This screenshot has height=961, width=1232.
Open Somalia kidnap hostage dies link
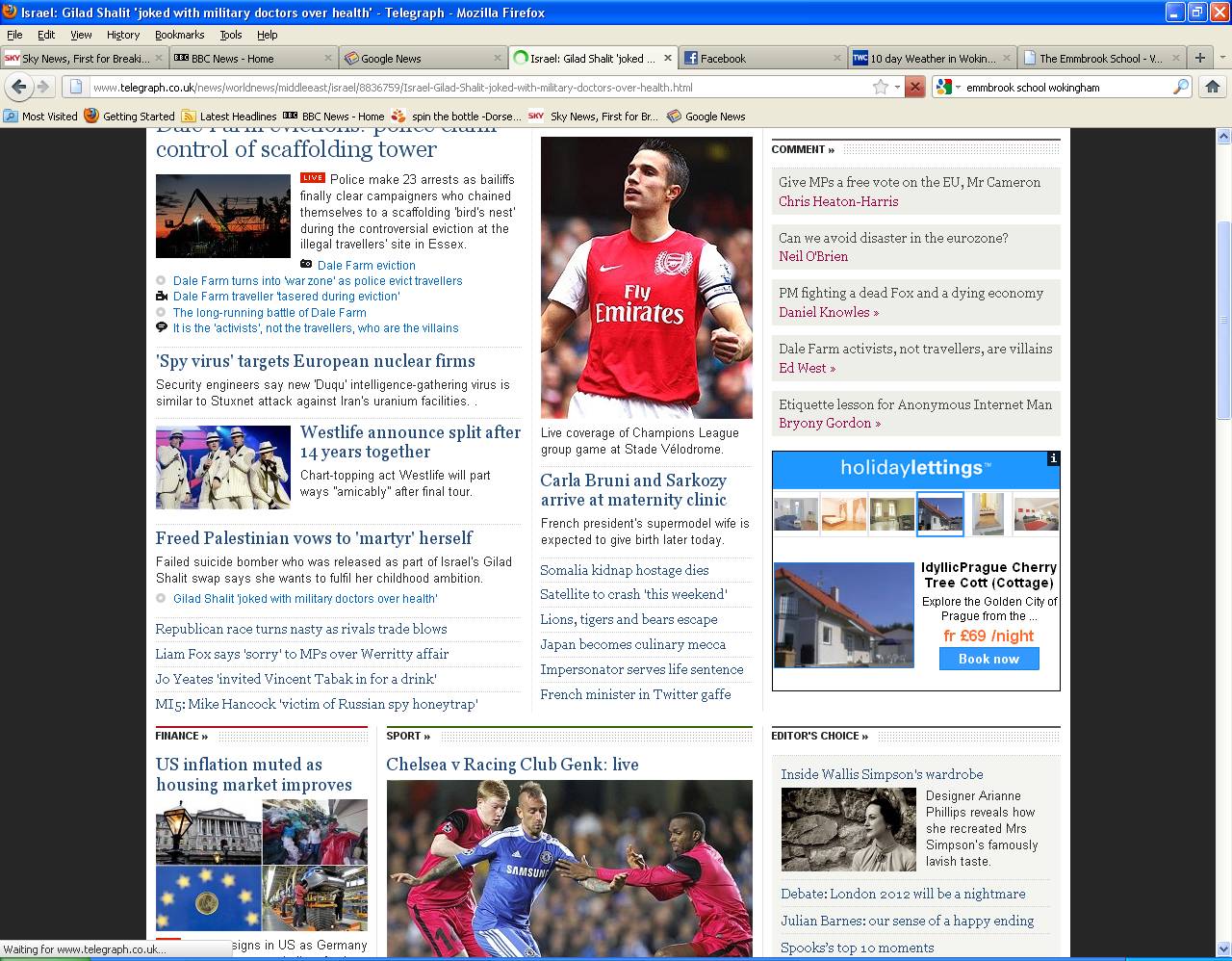pyautogui.click(x=625, y=570)
